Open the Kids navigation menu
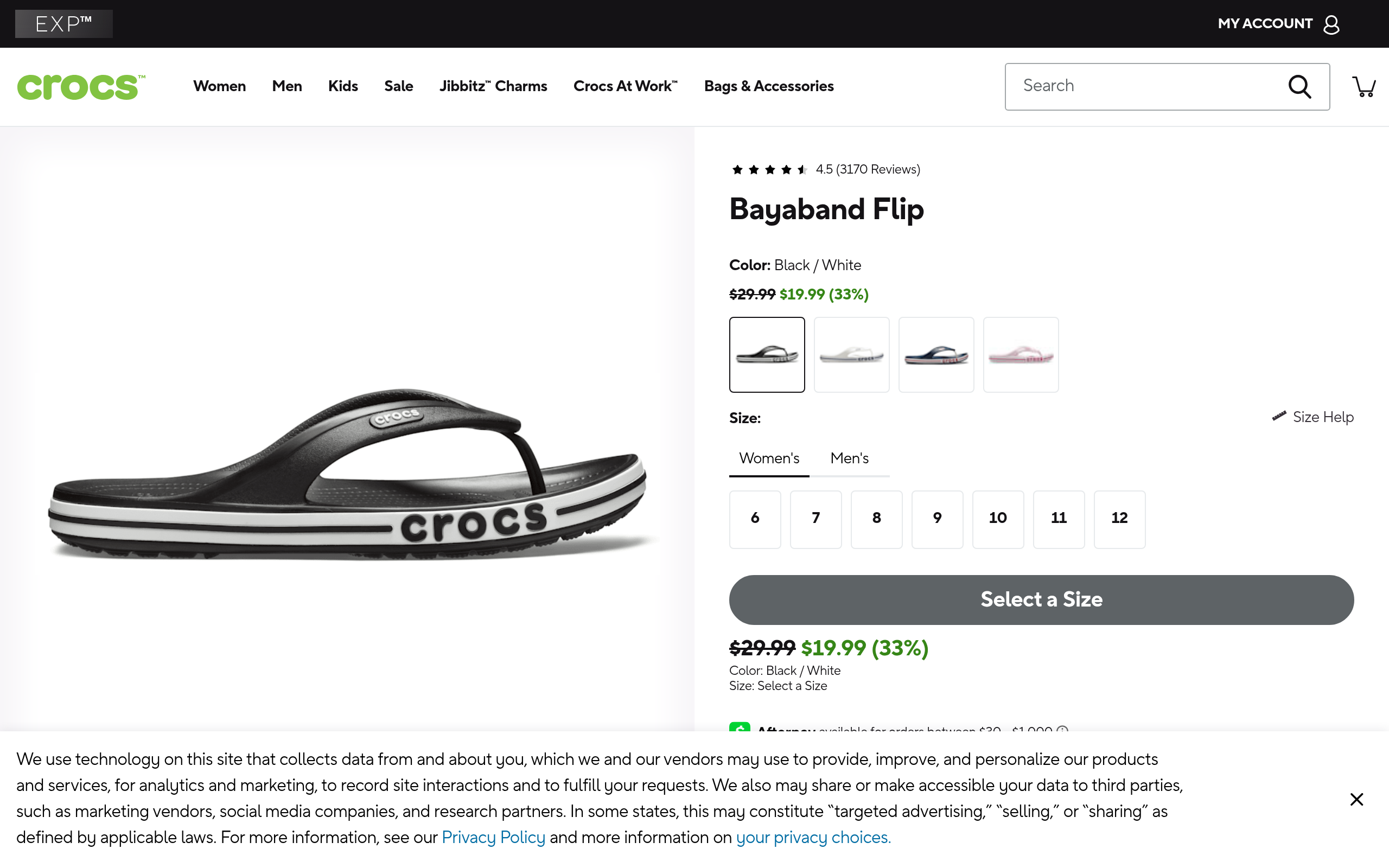Image resolution: width=1389 pixels, height=868 pixels. point(343,86)
